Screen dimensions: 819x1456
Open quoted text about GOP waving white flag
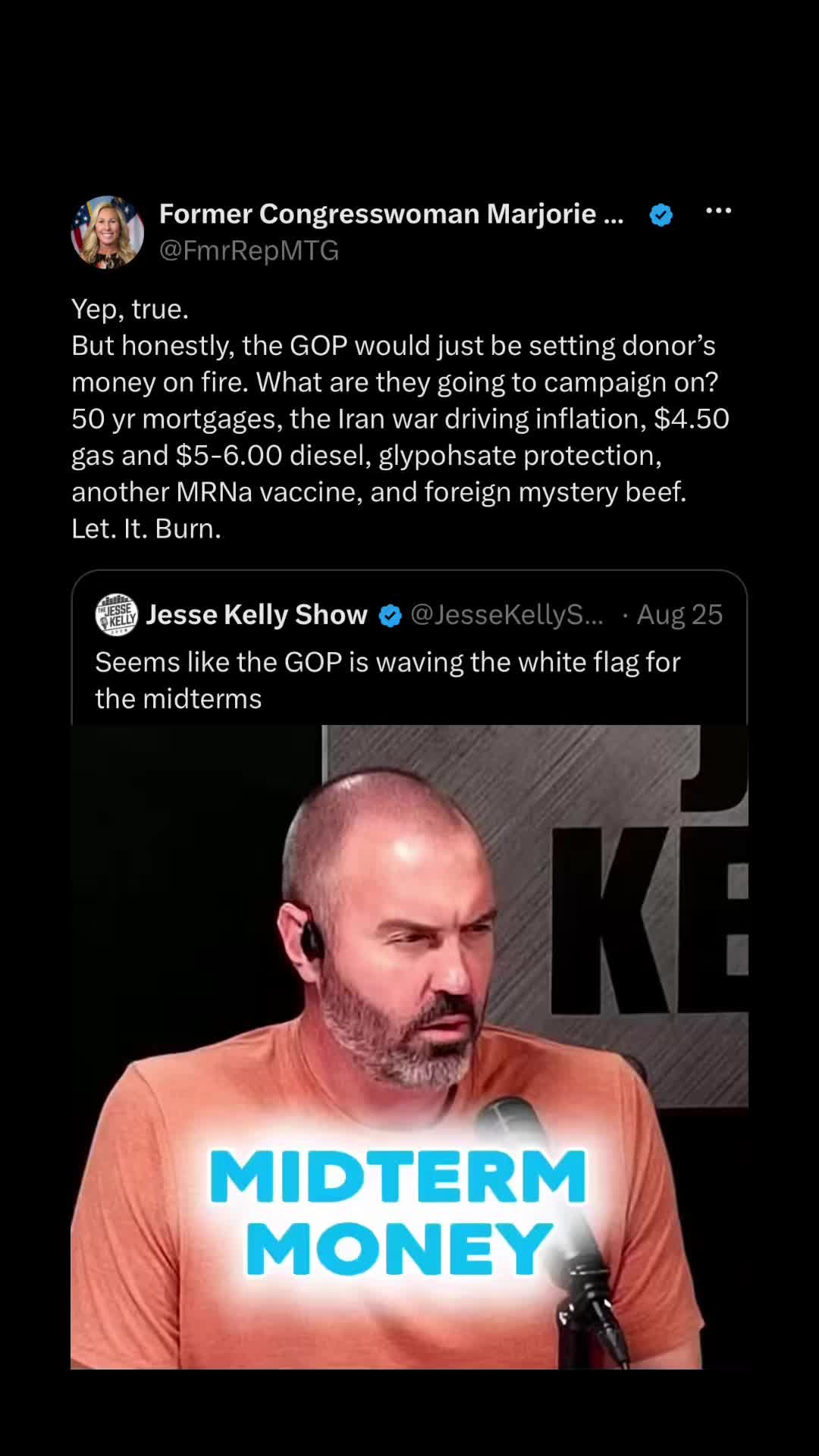[388, 680]
